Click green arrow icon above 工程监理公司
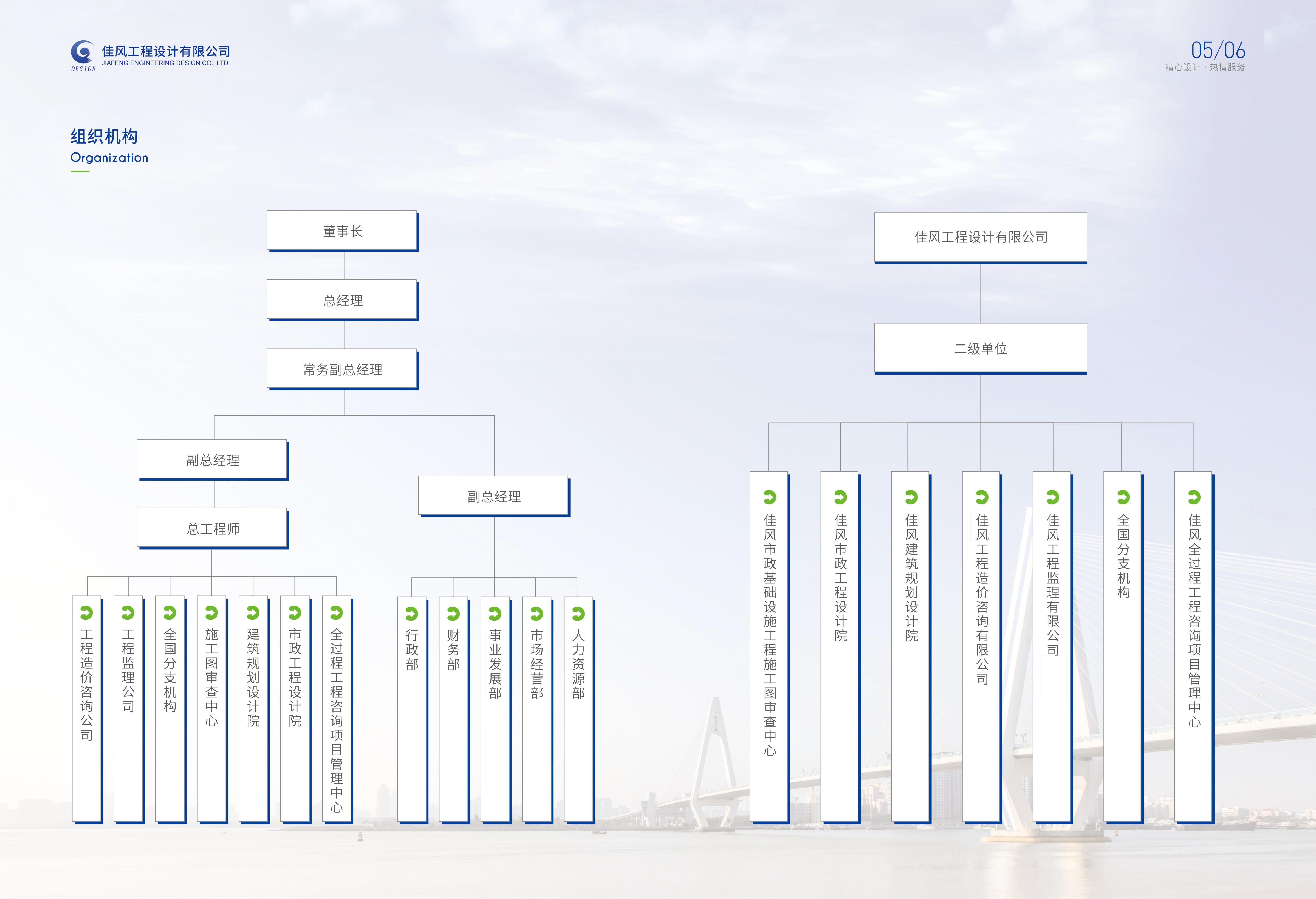1316x899 pixels. [x=128, y=613]
